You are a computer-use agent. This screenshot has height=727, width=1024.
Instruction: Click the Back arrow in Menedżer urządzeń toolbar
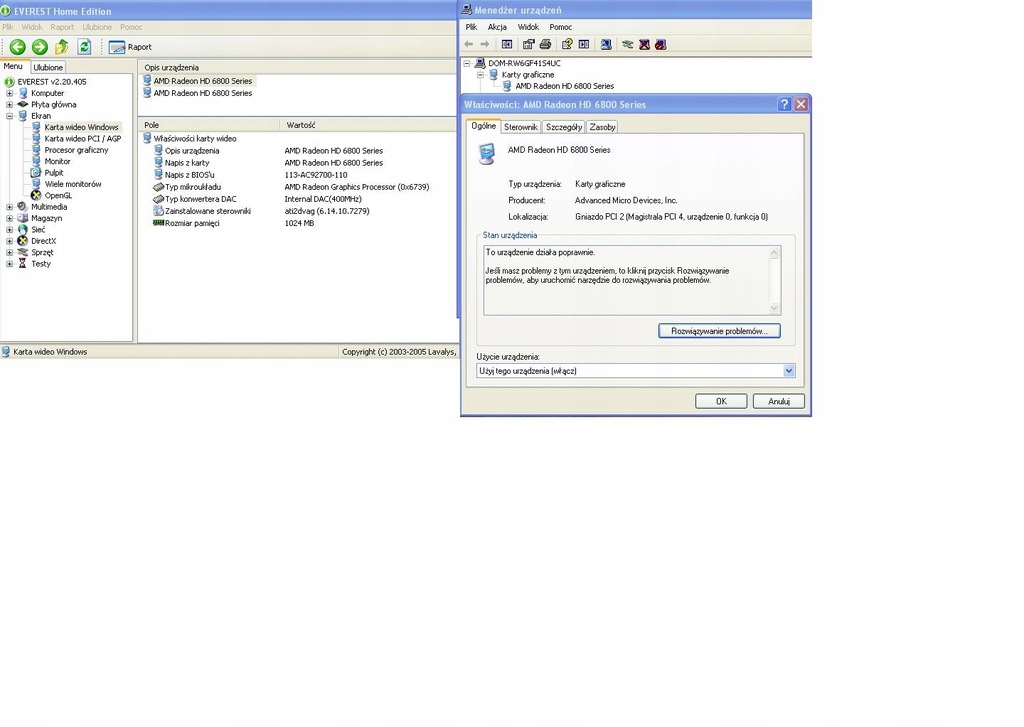point(468,44)
